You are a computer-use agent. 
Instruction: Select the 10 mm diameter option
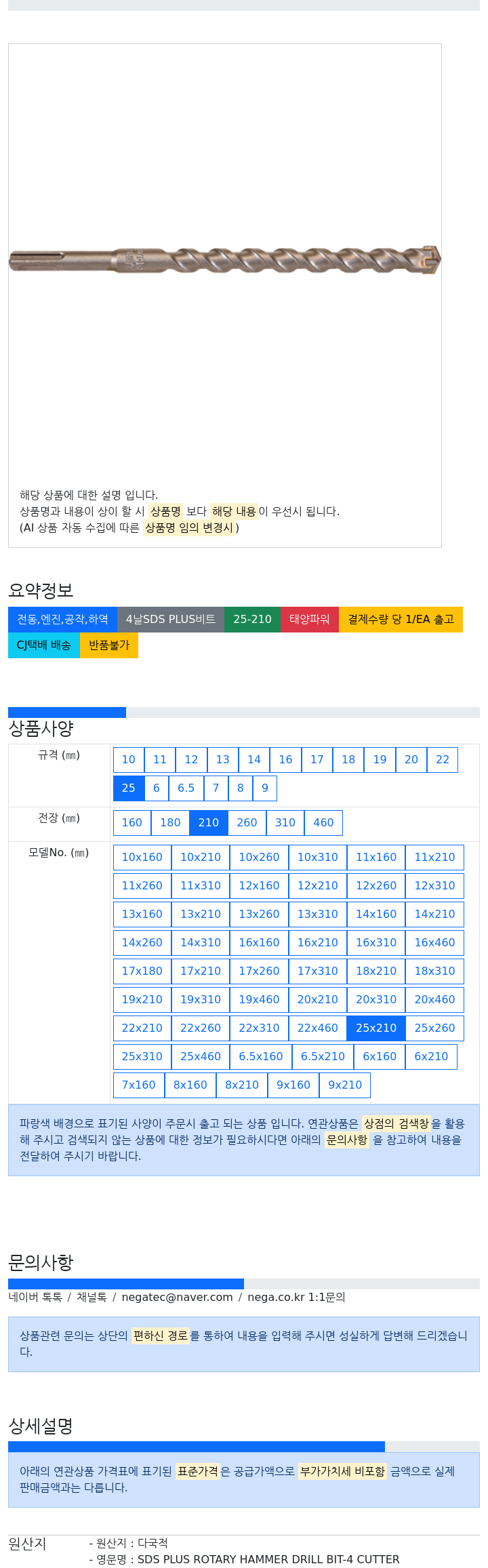click(129, 760)
